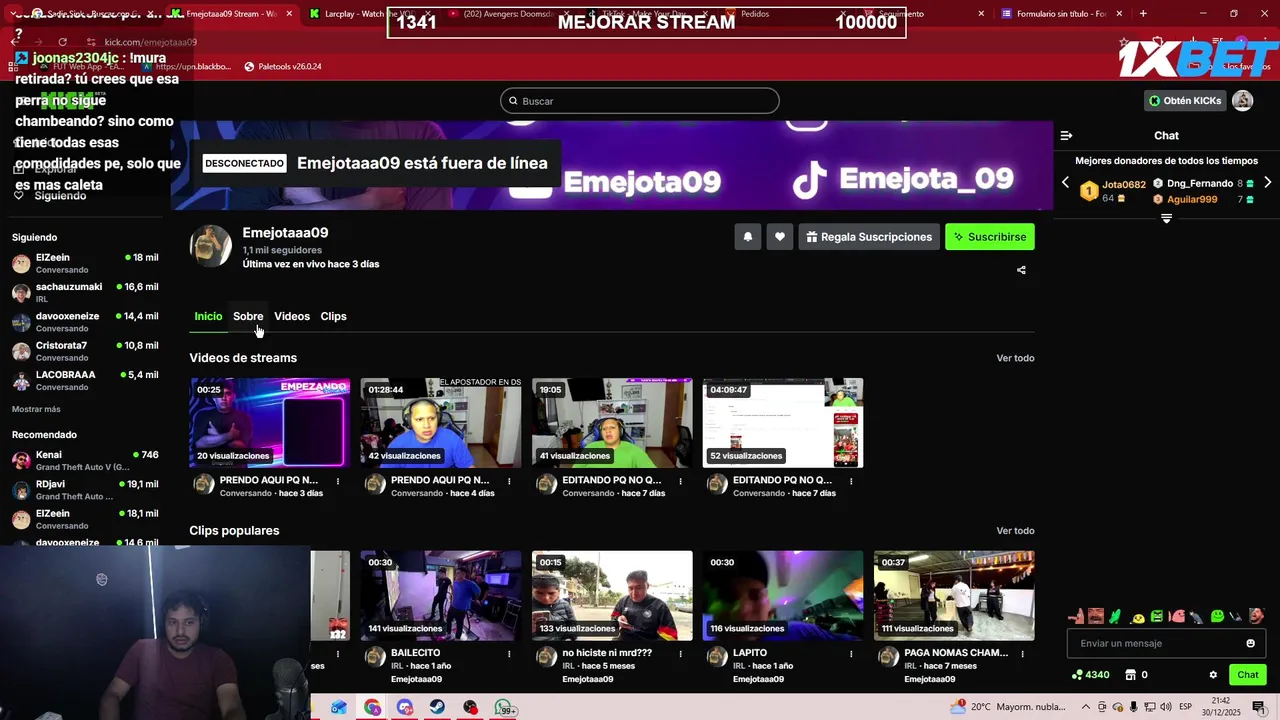Image resolution: width=1280 pixels, height=720 pixels.
Task: Show previous top donors with left arrow
Action: [x=1065, y=183]
